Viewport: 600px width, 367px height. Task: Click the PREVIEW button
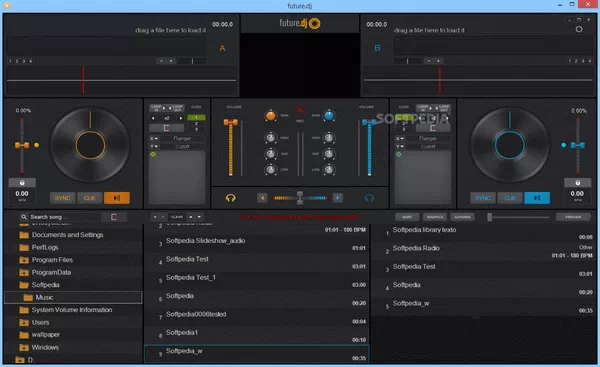(573, 217)
